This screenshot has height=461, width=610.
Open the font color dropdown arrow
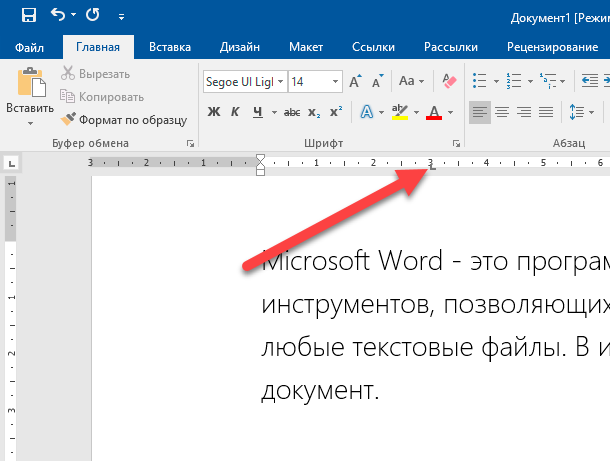[x=450, y=112]
